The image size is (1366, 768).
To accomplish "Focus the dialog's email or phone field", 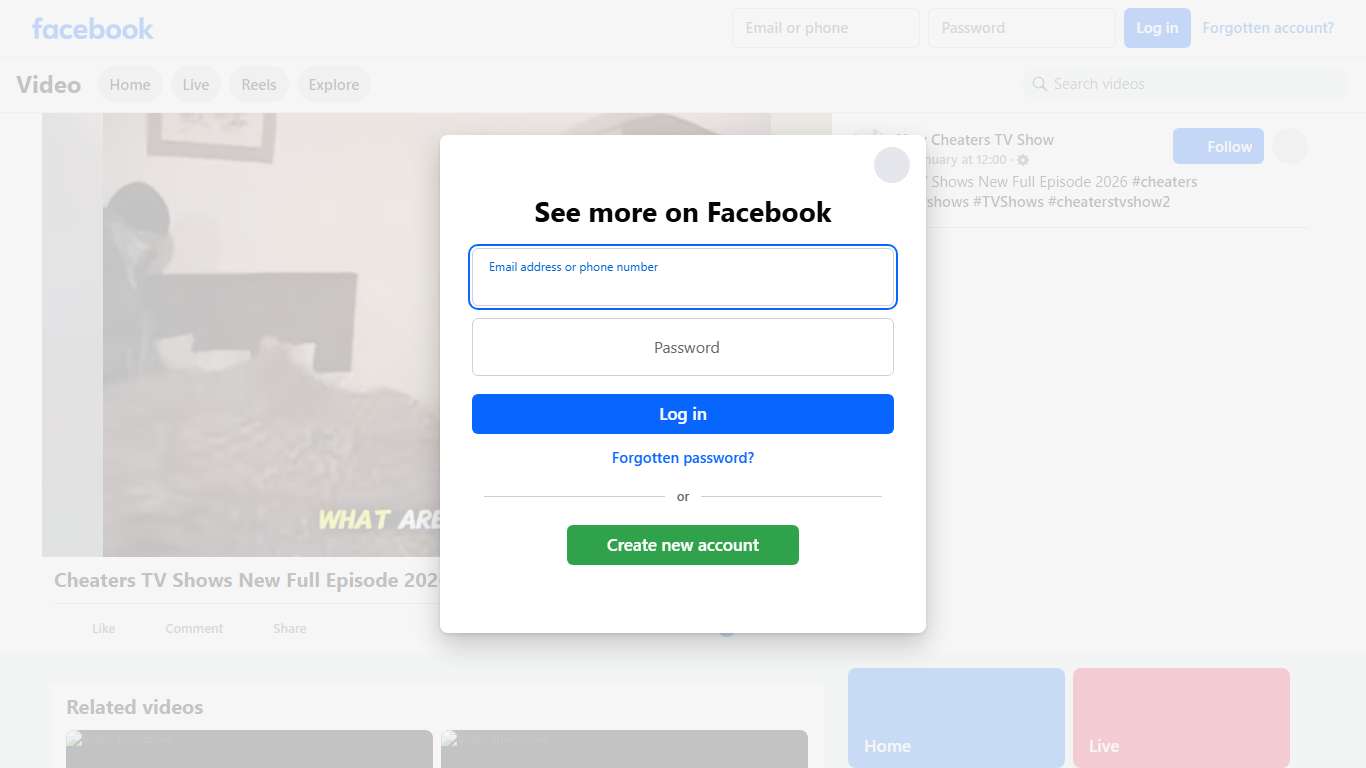I will pyautogui.click(x=683, y=277).
